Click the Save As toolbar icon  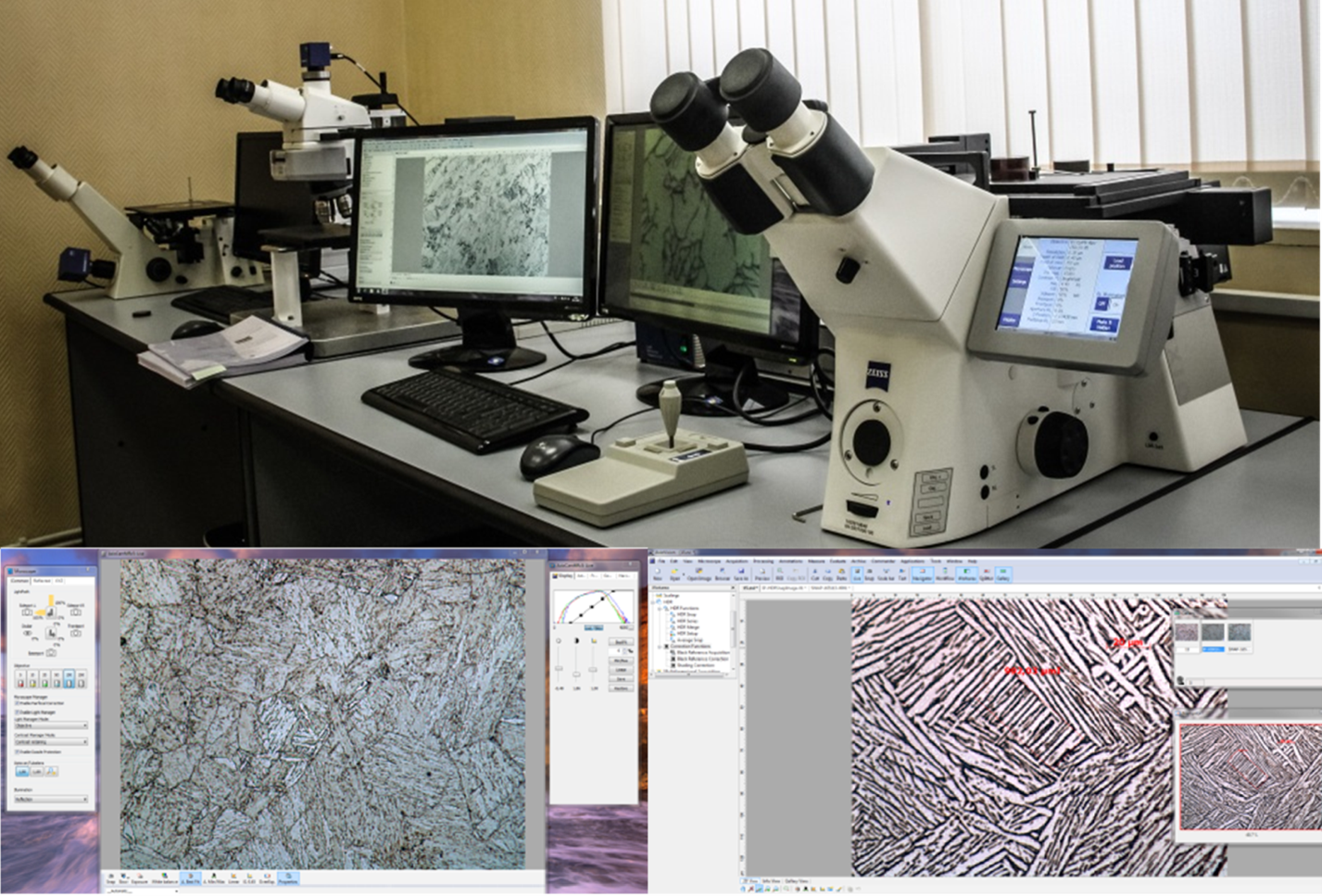pos(741,574)
